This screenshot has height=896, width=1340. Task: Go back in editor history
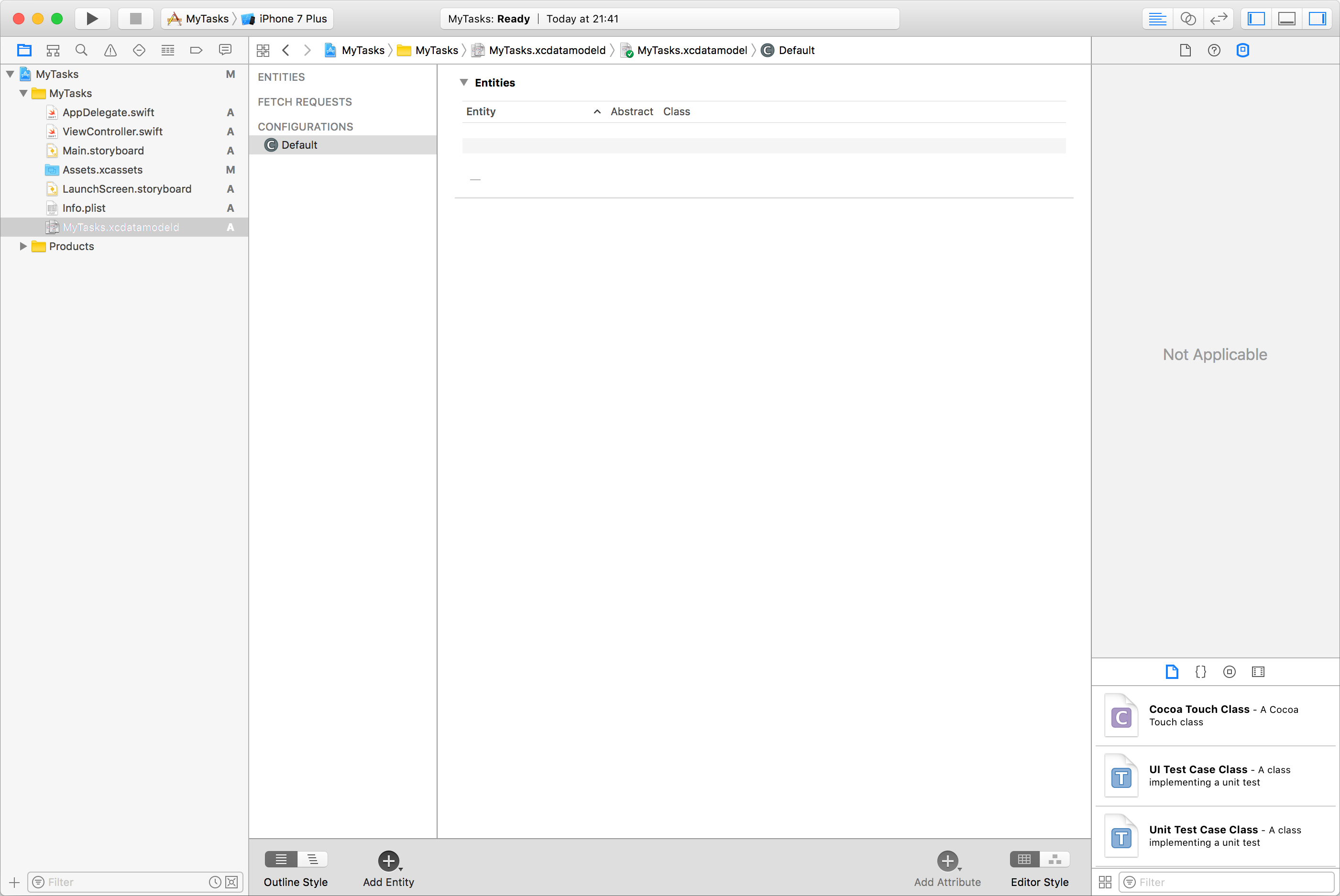pos(286,50)
